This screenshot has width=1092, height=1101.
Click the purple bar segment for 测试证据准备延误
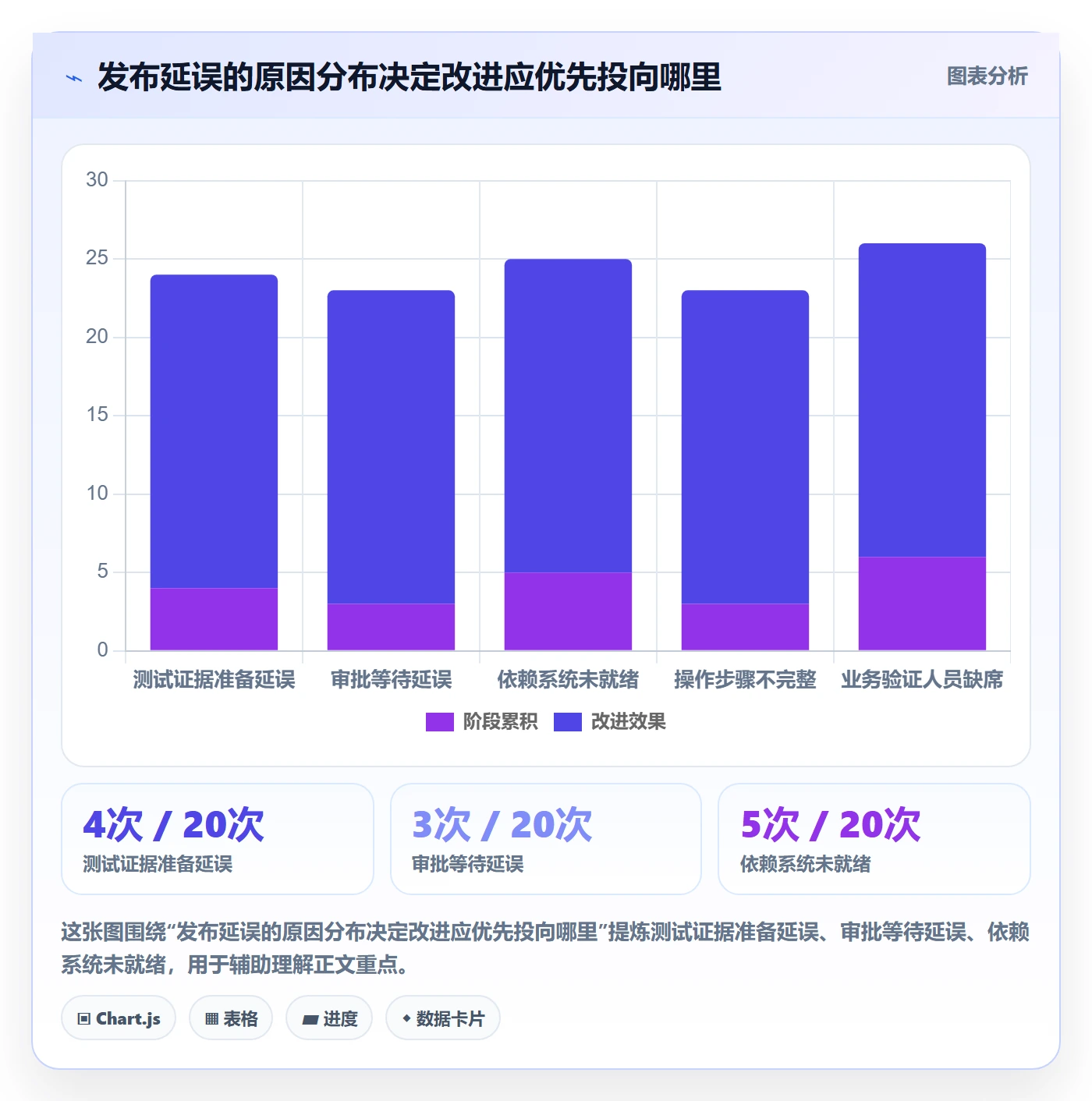pos(214,619)
